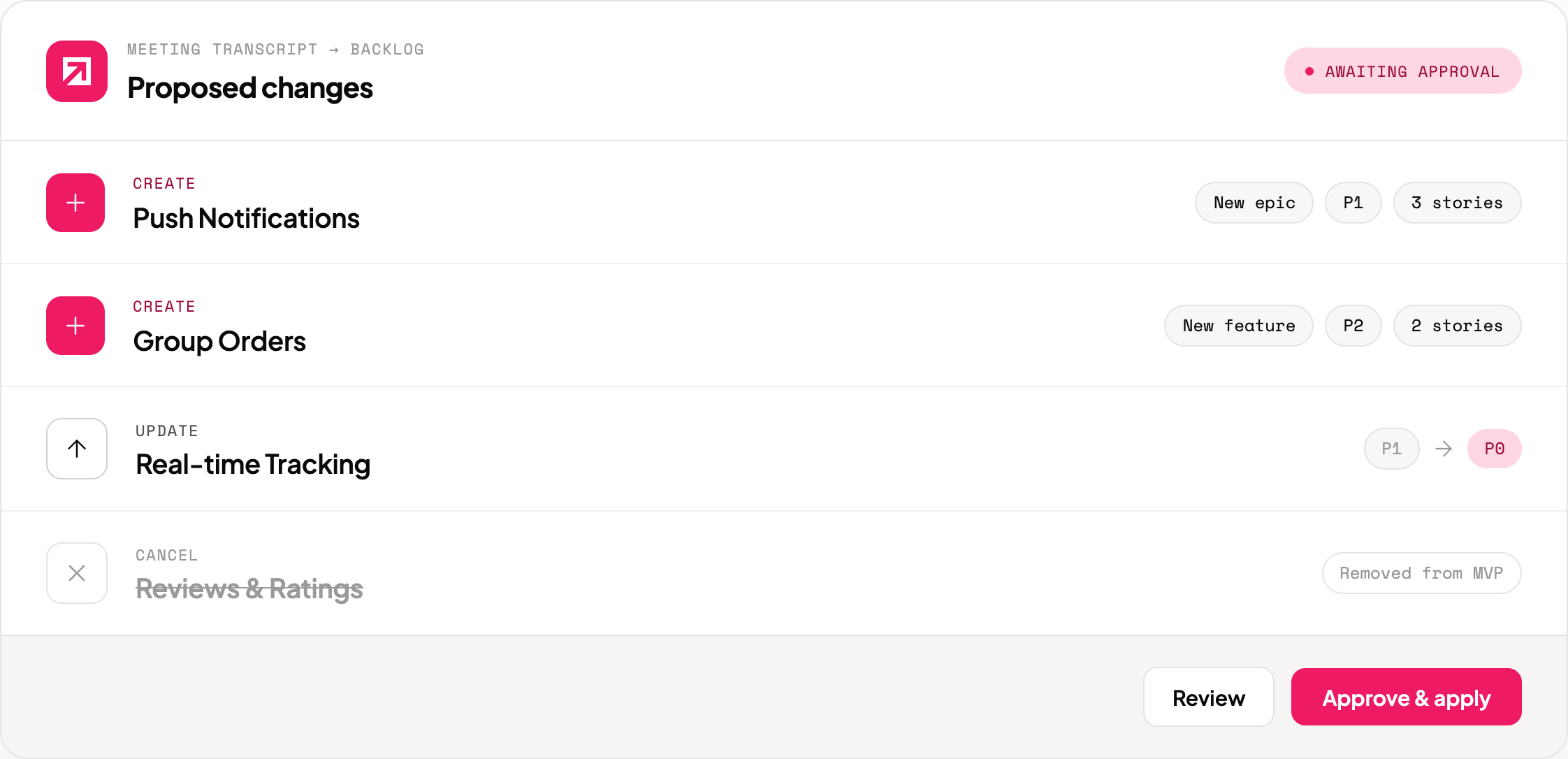This screenshot has width=1568, height=759.
Task: Click the plus icon beside Group Orders
Action: [x=75, y=326]
